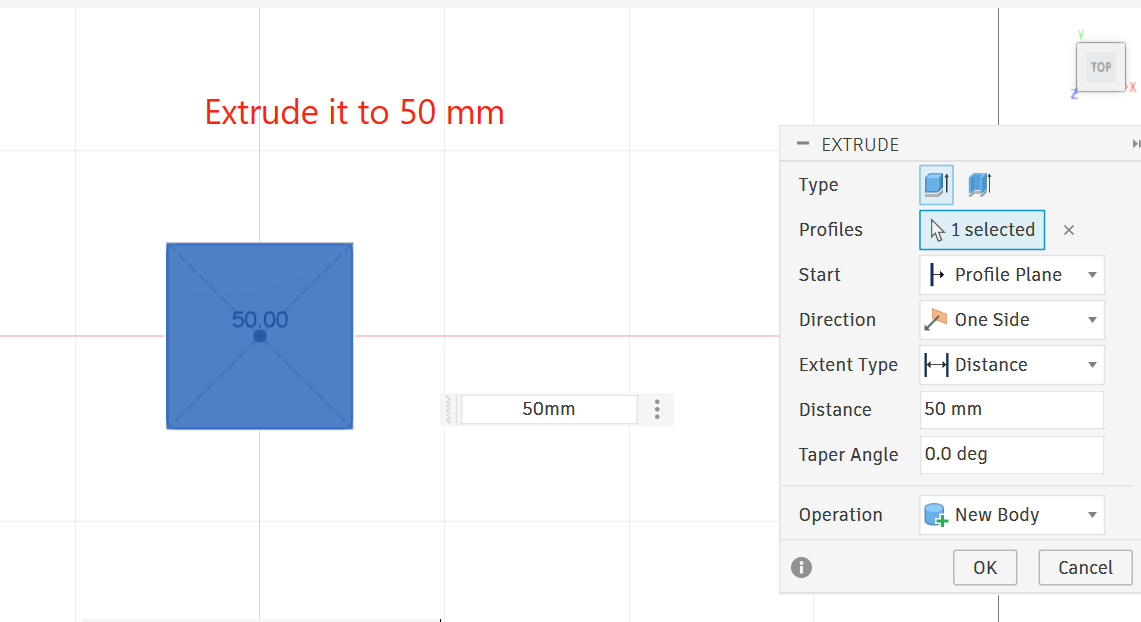Screen dimensions: 1141x622
Task: Click the info icon in Extrude dialog
Action: click(x=801, y=568)
